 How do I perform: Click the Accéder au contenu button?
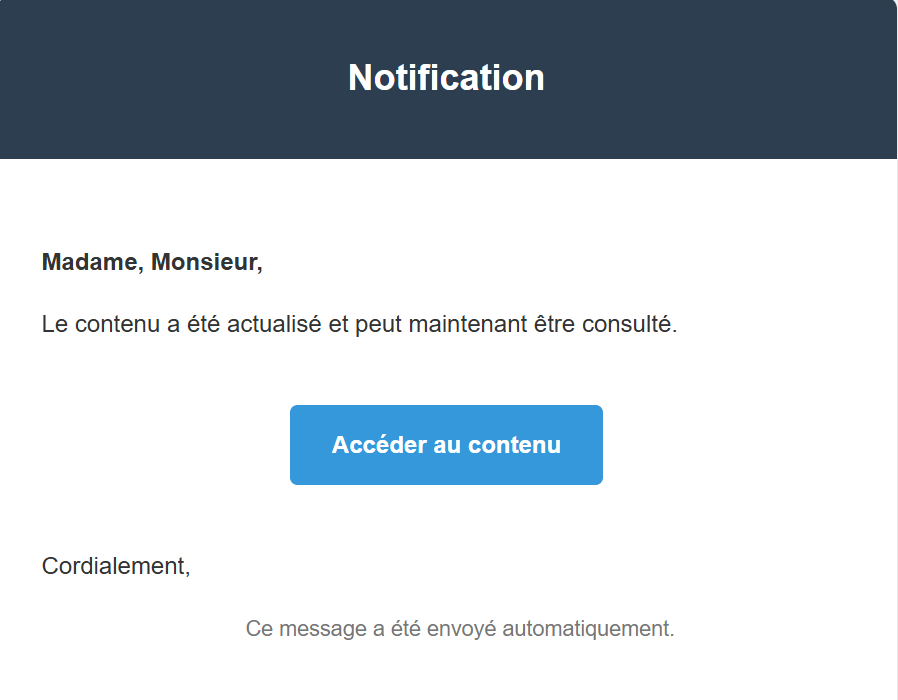click(446, 445)
